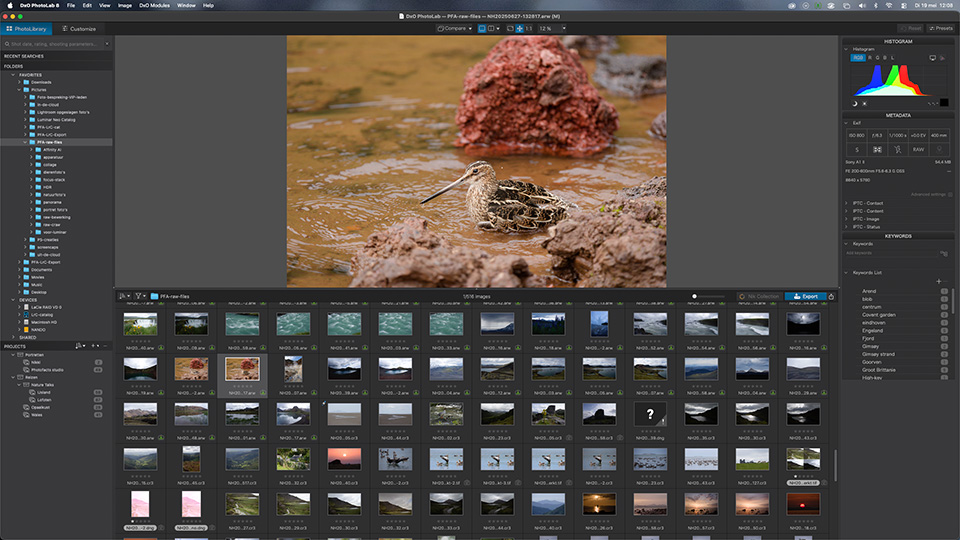Select the selected red rock thumbnail
Viewport: 960px width, 540px height.
[x=242, y=369]
